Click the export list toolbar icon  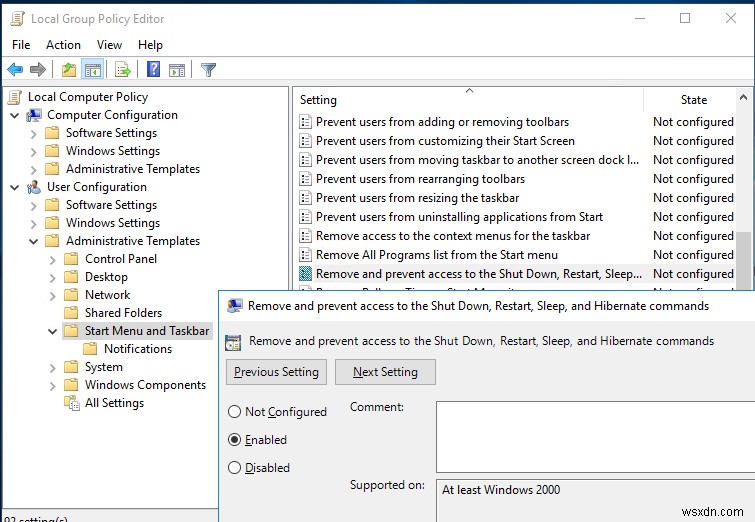point(123,70)
